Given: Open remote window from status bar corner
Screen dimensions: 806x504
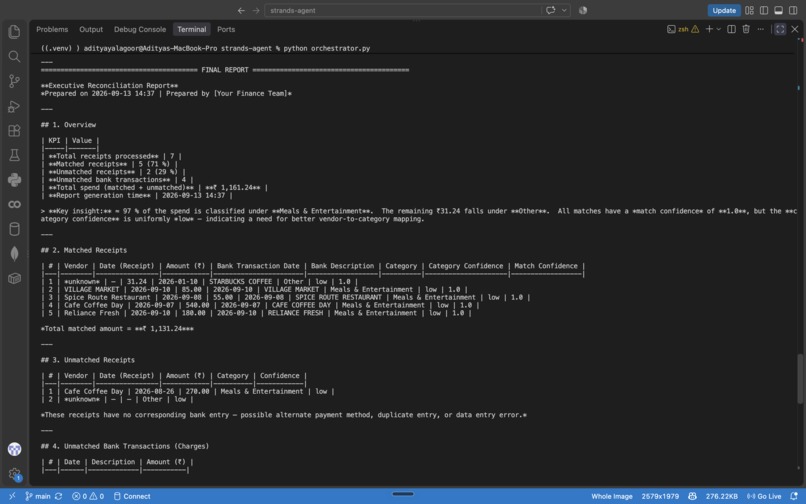Looking at the screenshot, I should [12, 496].
